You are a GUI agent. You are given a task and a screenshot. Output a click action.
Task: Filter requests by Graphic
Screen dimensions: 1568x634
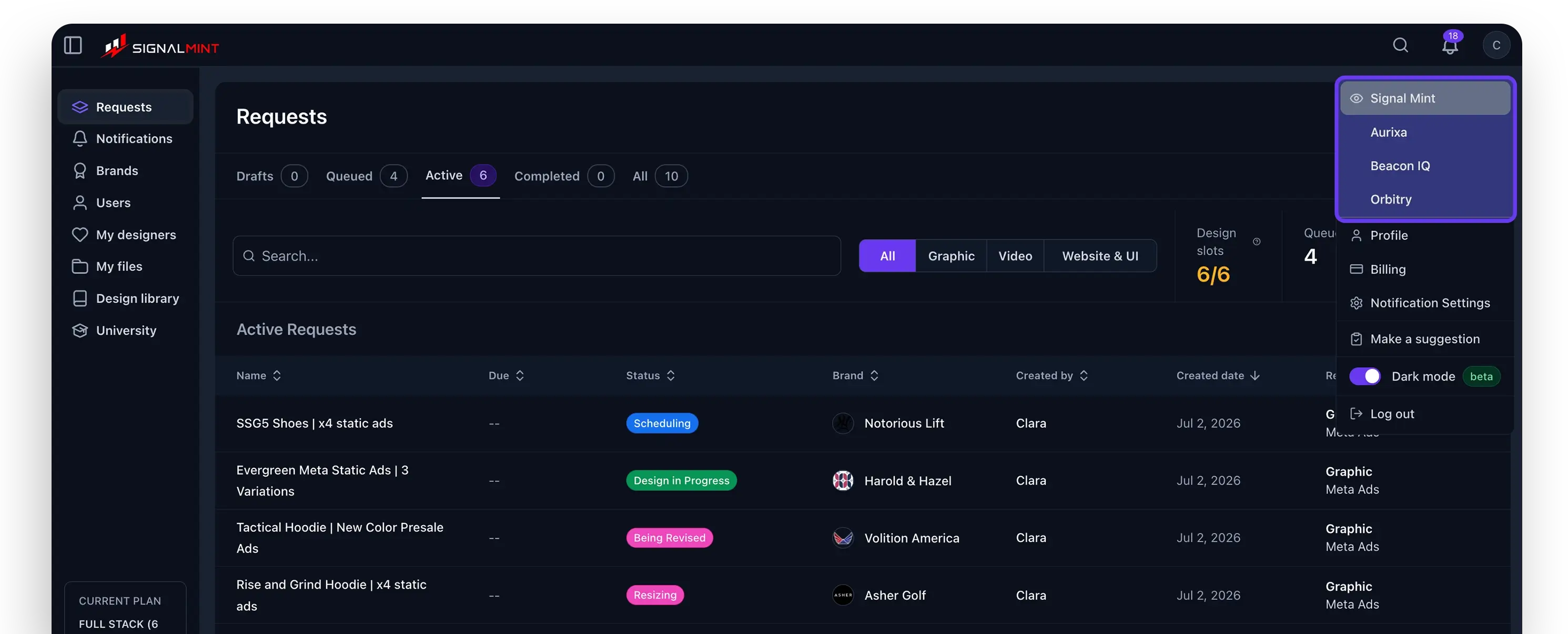[951, 256]
